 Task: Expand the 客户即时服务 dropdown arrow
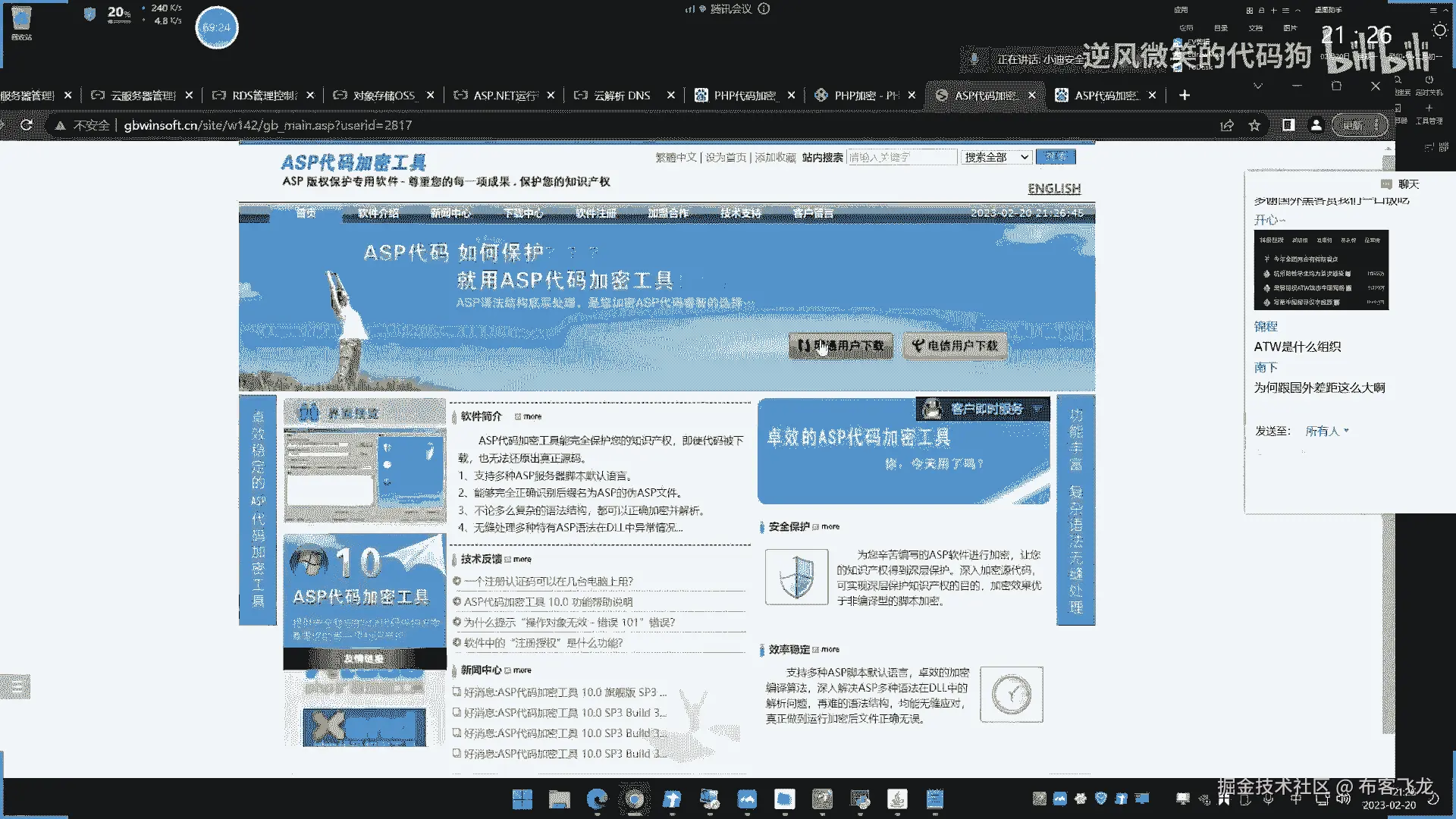1037,409
